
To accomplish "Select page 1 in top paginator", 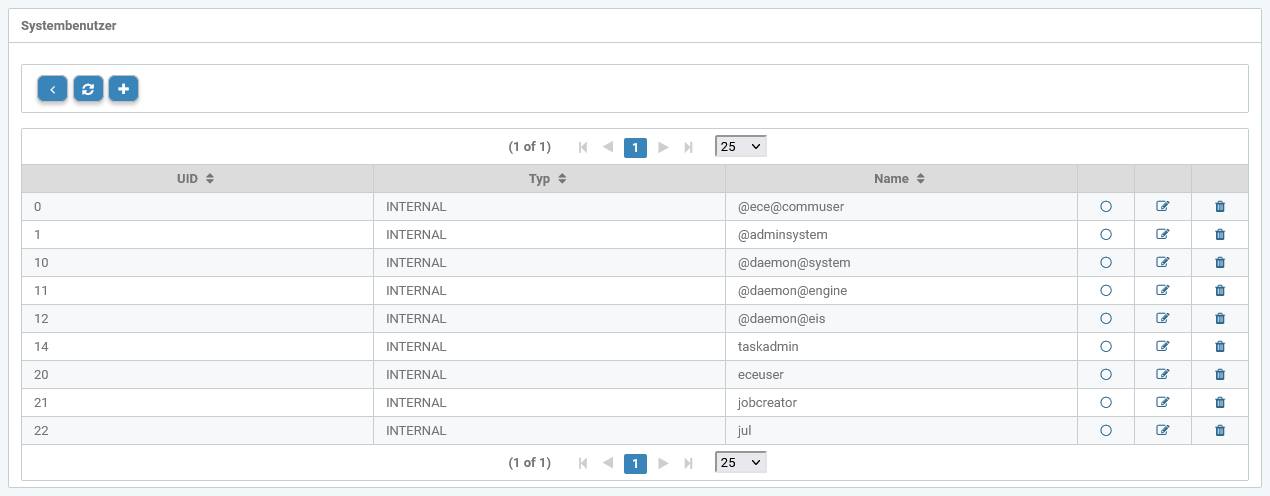I will coord(635,147).
